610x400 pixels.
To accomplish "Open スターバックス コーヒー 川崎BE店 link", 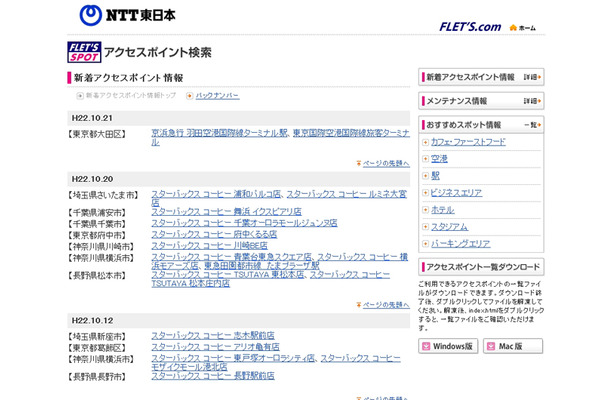I will pyautogui.click(x=209, y=246).
